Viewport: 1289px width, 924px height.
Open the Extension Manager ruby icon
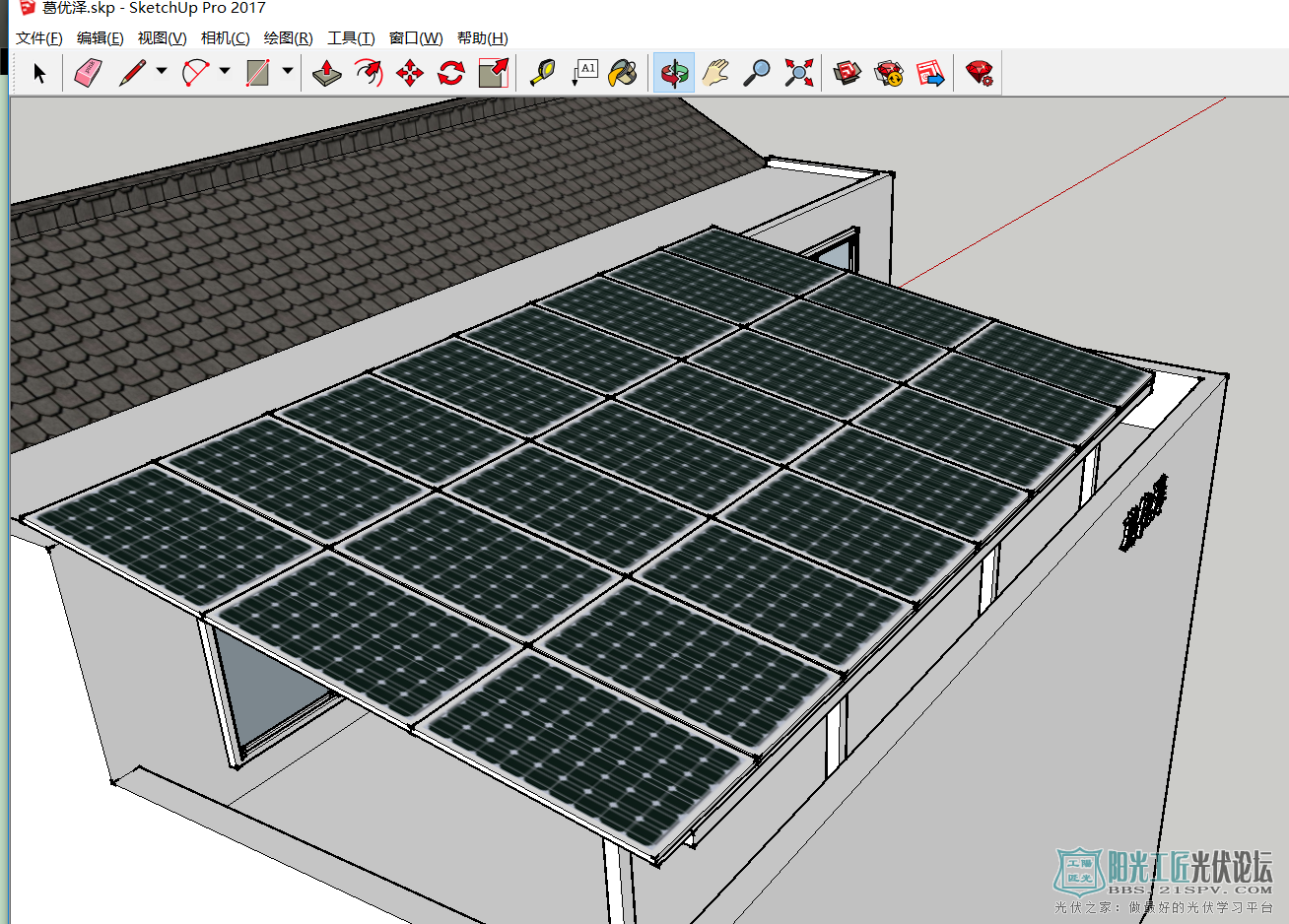(980, 73)
